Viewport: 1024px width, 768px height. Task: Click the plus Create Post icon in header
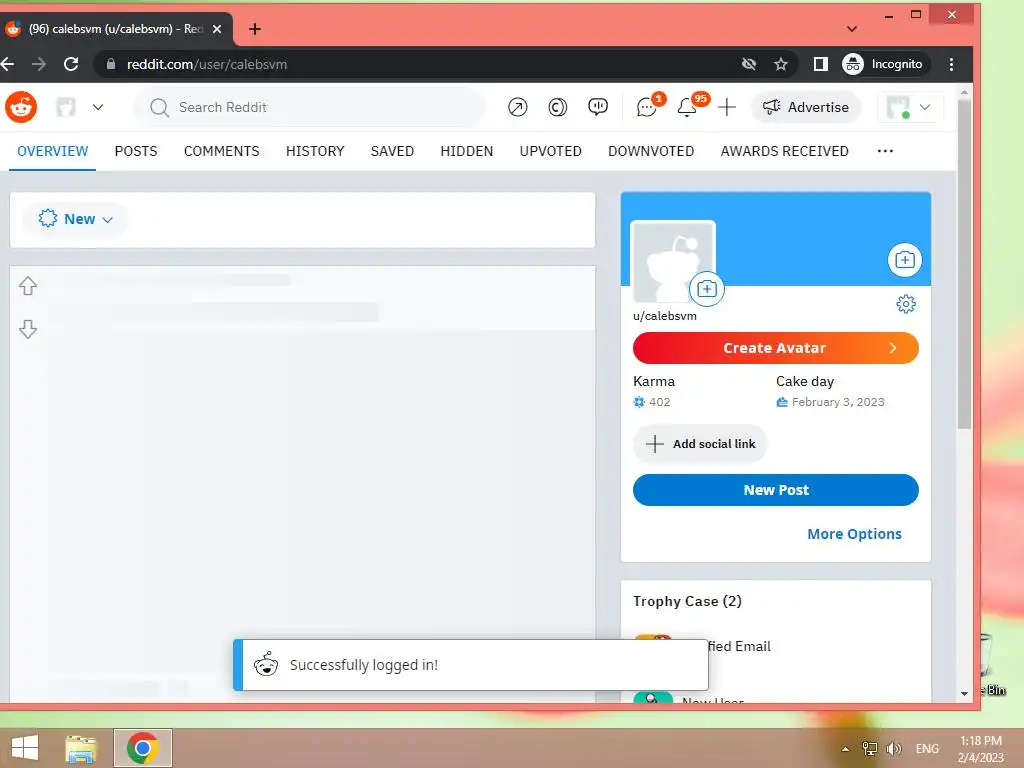727,107
